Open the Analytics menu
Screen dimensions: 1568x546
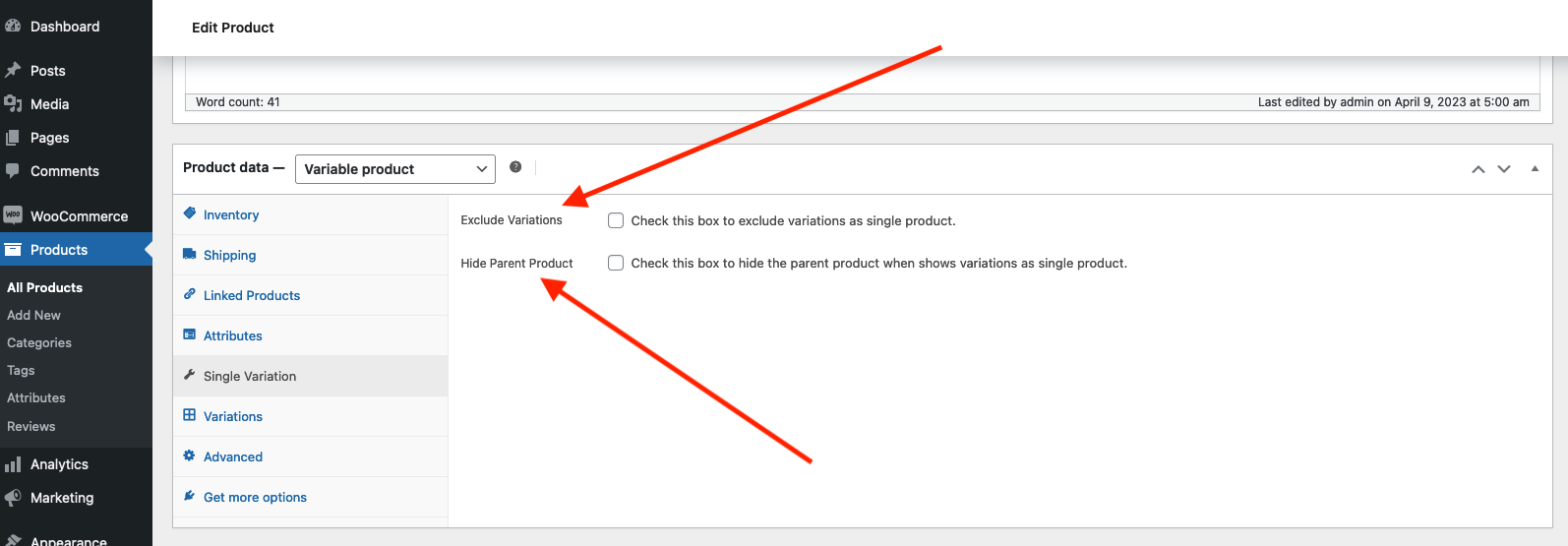click(x=76, y=464)
